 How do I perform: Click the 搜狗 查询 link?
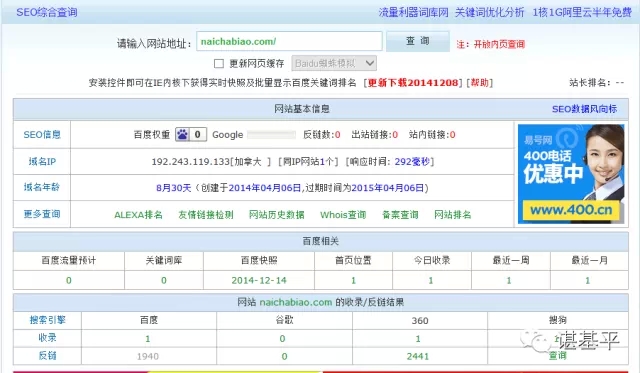[x=558, y=355]
